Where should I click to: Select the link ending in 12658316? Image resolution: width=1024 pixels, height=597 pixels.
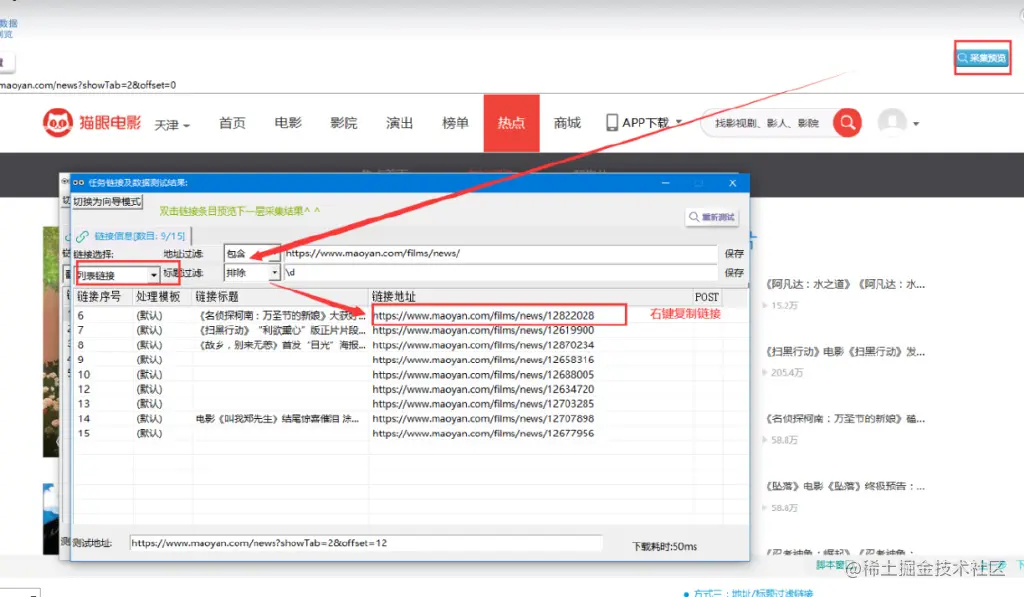coord(483,360)
